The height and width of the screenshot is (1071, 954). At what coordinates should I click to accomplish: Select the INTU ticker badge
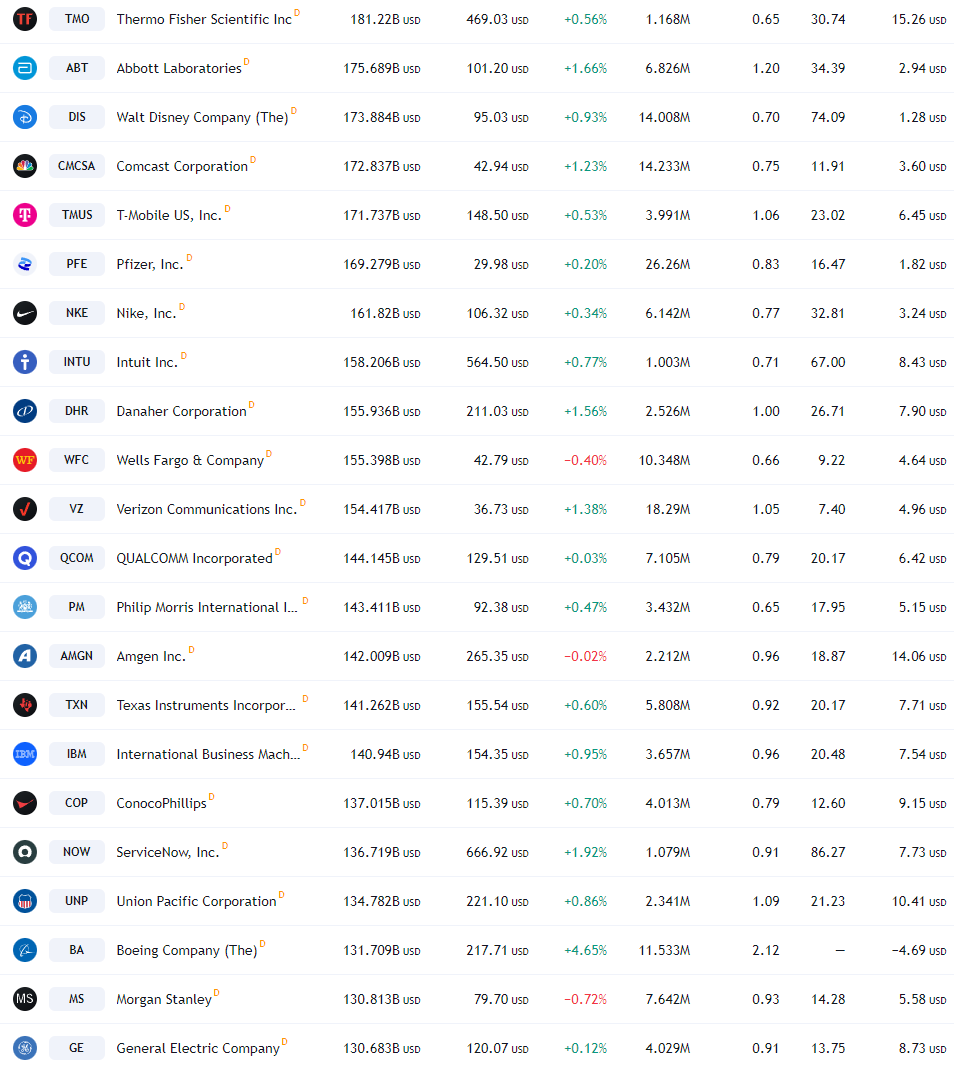76,362
